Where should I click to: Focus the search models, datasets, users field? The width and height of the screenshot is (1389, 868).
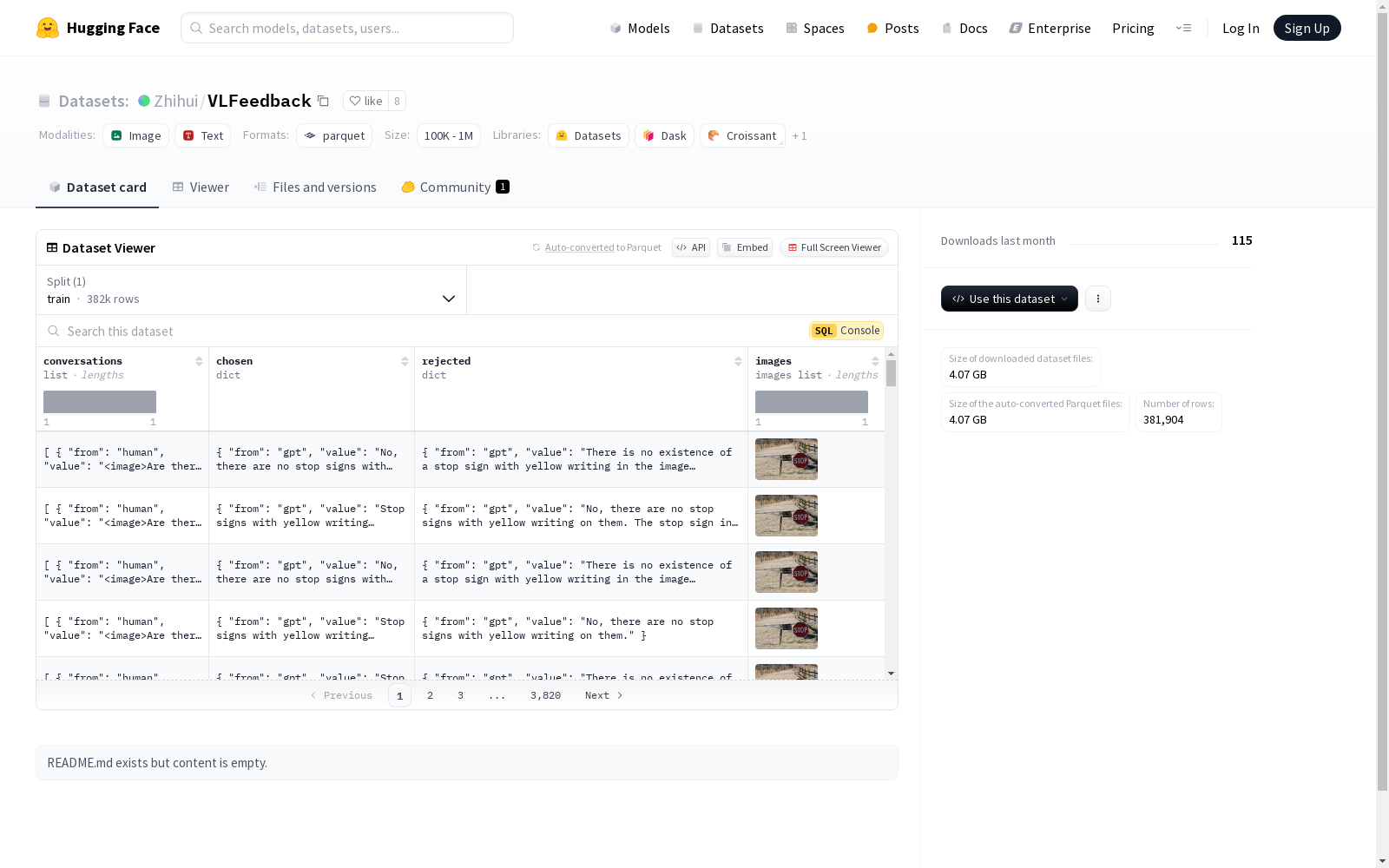point(347,28)
